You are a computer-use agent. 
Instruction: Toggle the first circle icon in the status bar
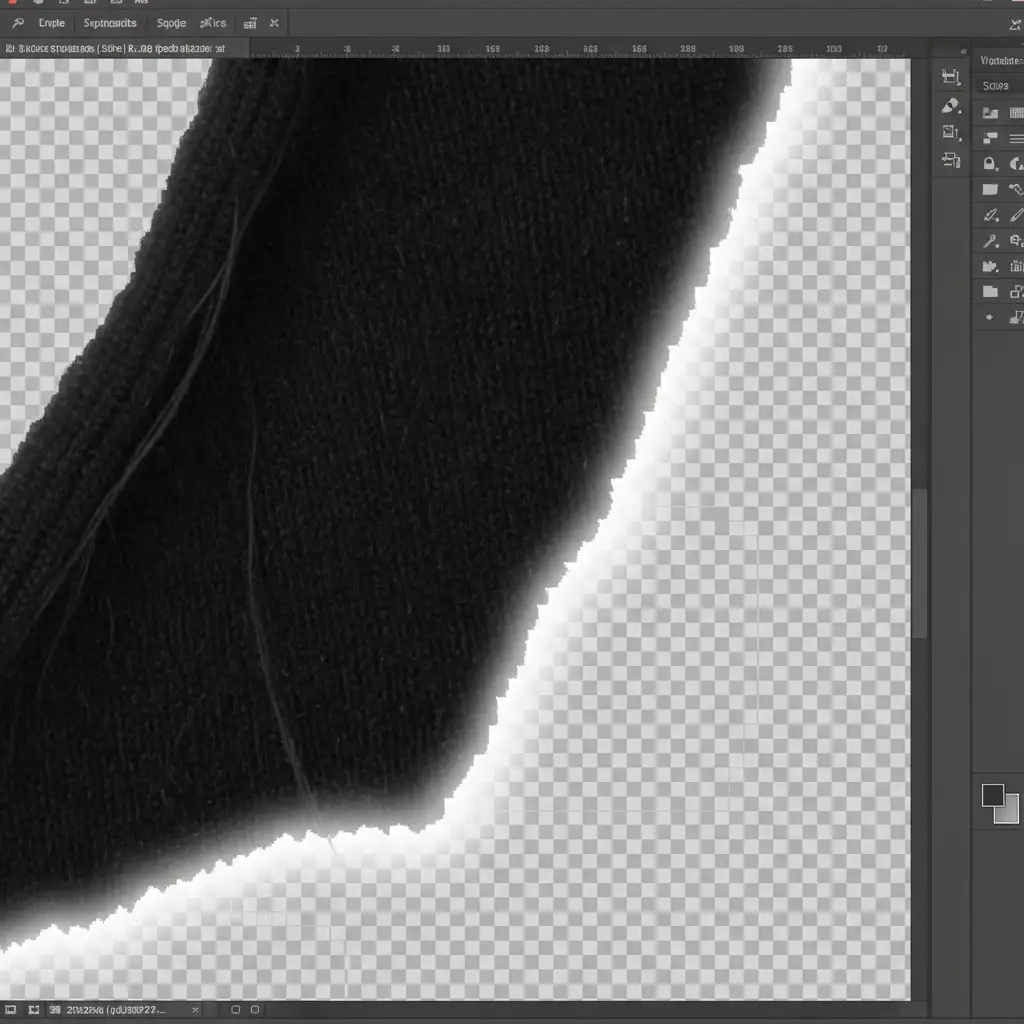click(236, 1010)
